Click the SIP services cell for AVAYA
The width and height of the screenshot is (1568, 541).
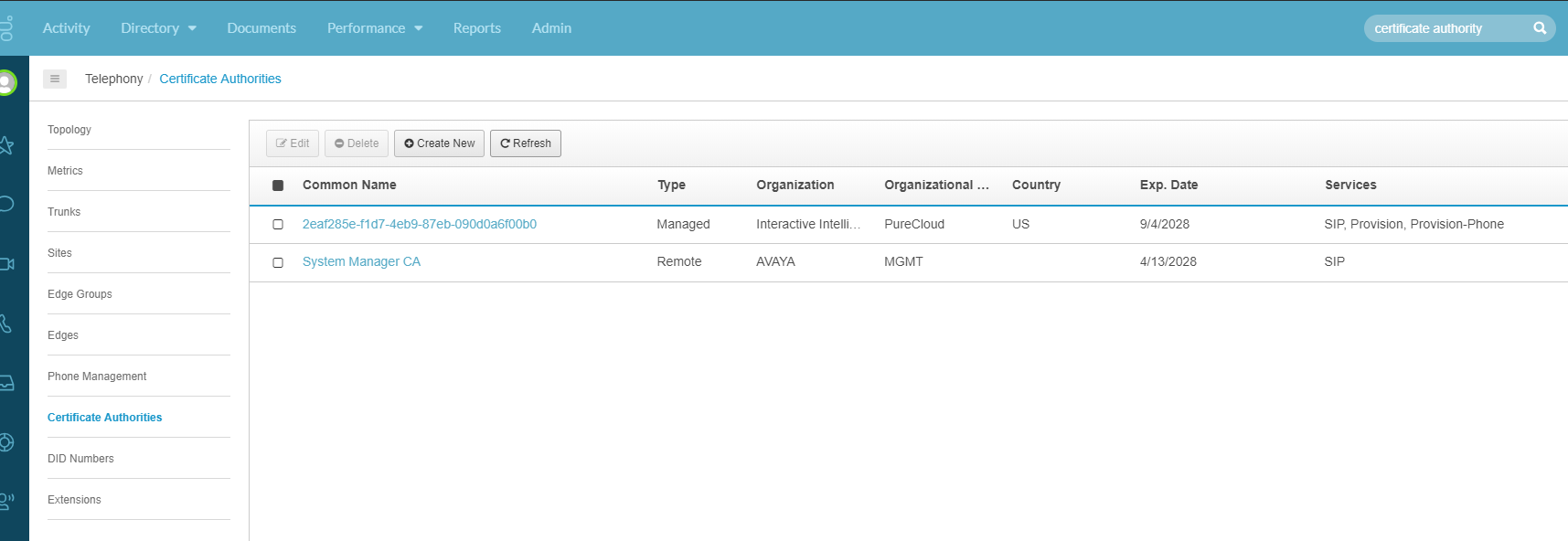point(1335,261)
